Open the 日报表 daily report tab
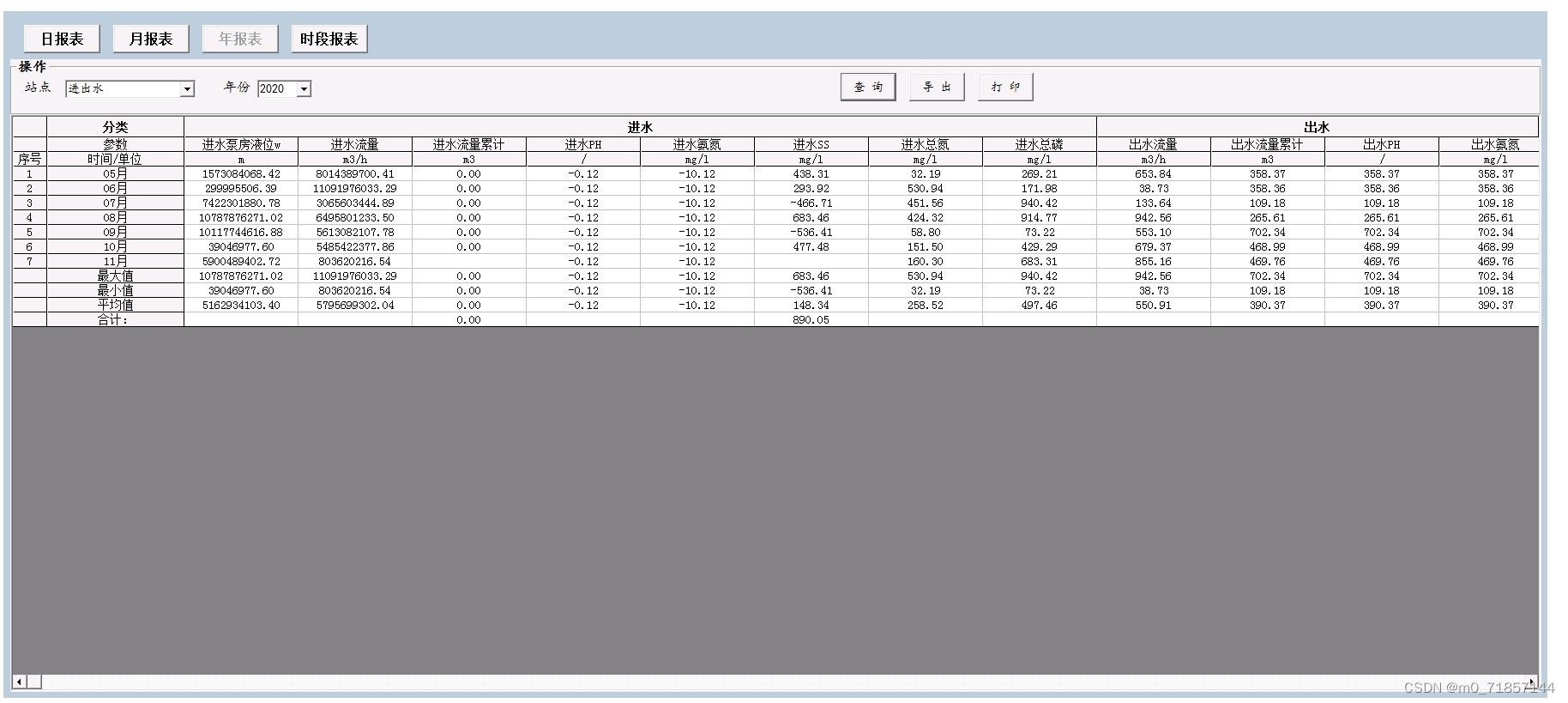The image size is (1568, 703). (62, 39)
